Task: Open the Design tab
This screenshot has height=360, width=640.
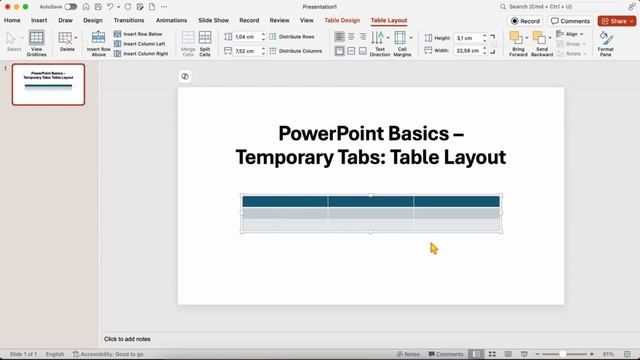Action: click(x=93, y=20)
